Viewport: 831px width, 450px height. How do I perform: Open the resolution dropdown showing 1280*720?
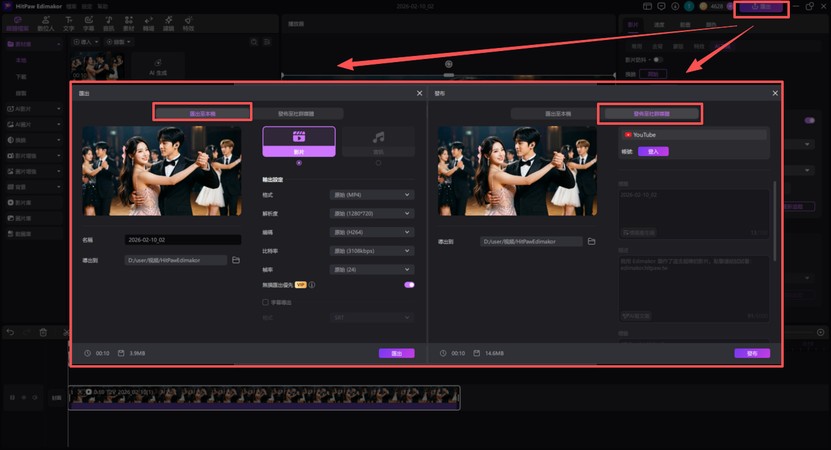371,213
